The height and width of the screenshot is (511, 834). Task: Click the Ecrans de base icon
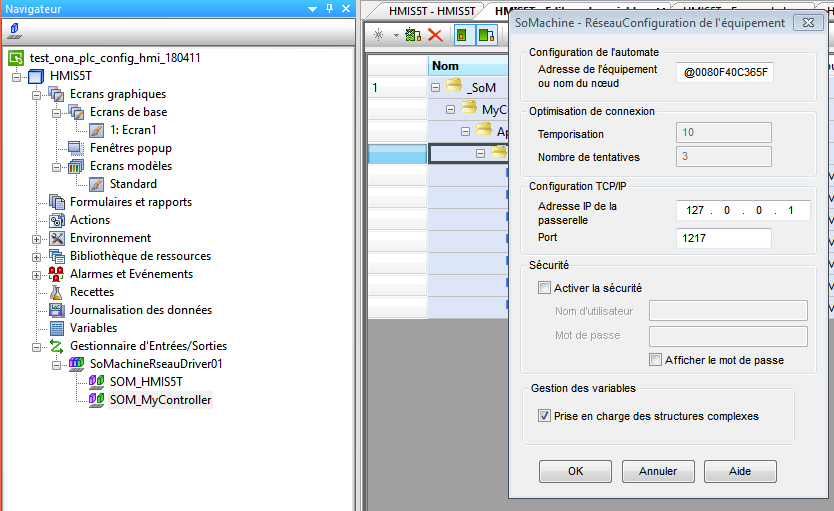tap(76, 112)
